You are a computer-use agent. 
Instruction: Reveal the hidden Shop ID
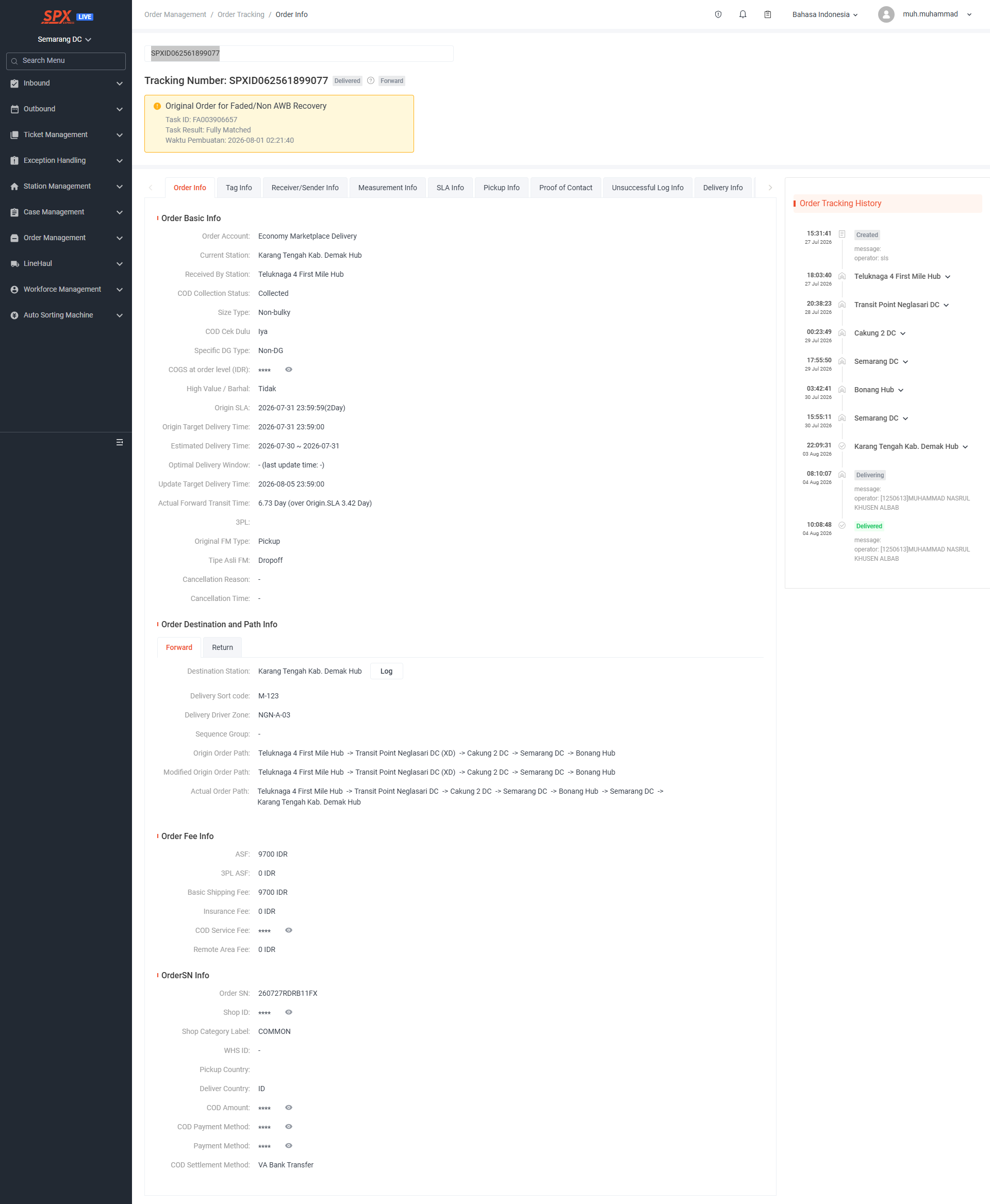289,1012
